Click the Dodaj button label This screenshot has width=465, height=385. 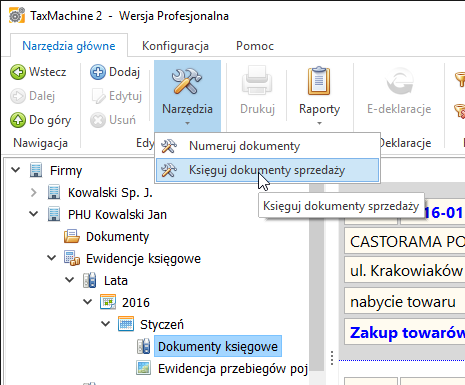(125, 72)
